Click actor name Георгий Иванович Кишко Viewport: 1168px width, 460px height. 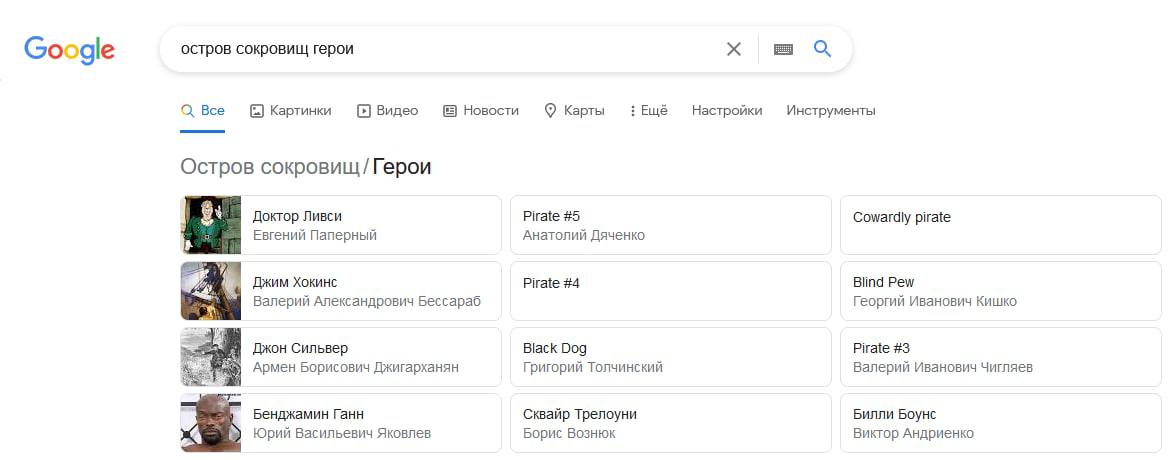[935, 301]
